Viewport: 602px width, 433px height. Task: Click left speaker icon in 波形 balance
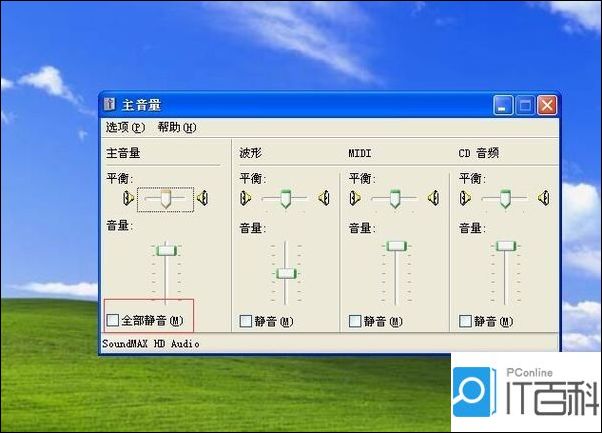pyautogui.click(x=245, y=198)
